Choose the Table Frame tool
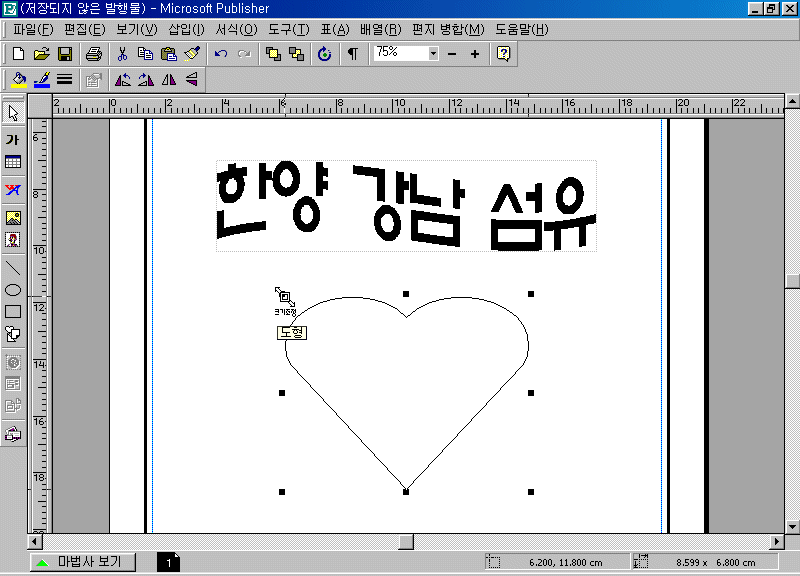The height and width of the screenshot is (576, 800). click(x=13, y=162)
